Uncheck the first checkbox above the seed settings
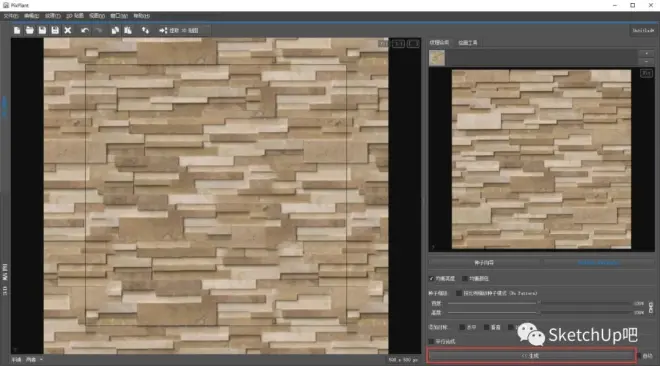 pos(431,278)
